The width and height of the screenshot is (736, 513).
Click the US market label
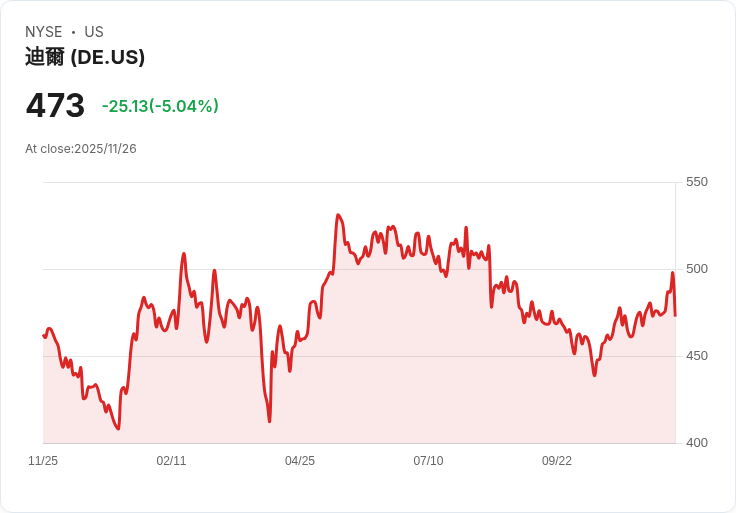(94, 32)
